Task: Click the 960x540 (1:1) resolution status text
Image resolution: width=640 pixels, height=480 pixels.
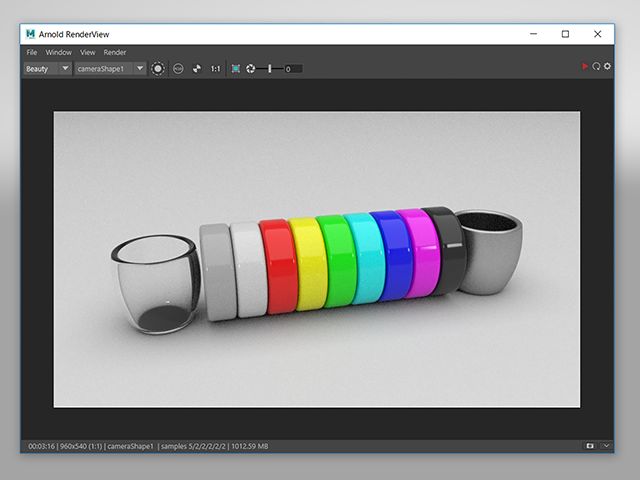Action: pyautogui.click(x=81, y=446)
